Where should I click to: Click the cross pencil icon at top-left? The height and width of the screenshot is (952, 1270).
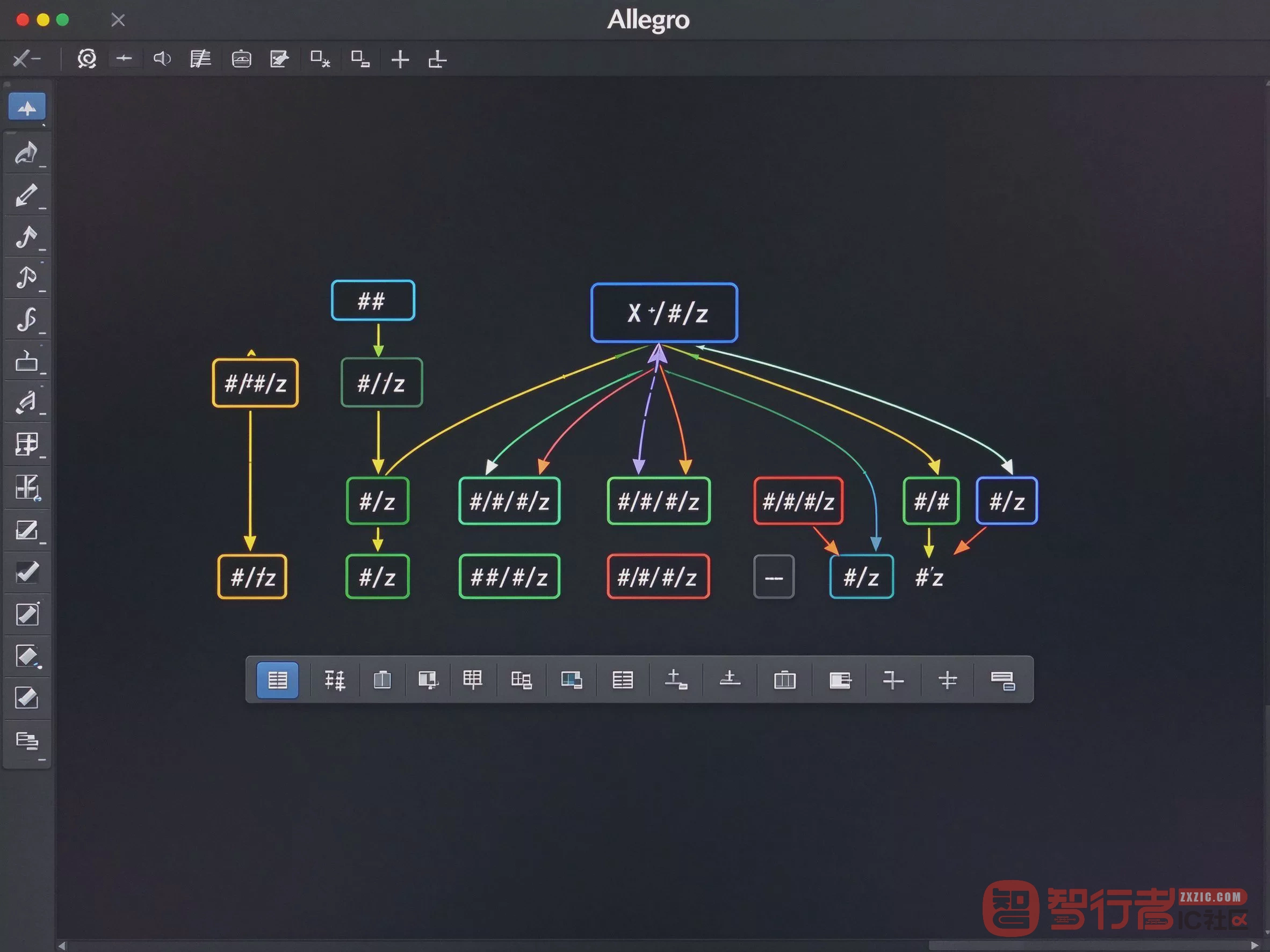(x=26, y=59)
